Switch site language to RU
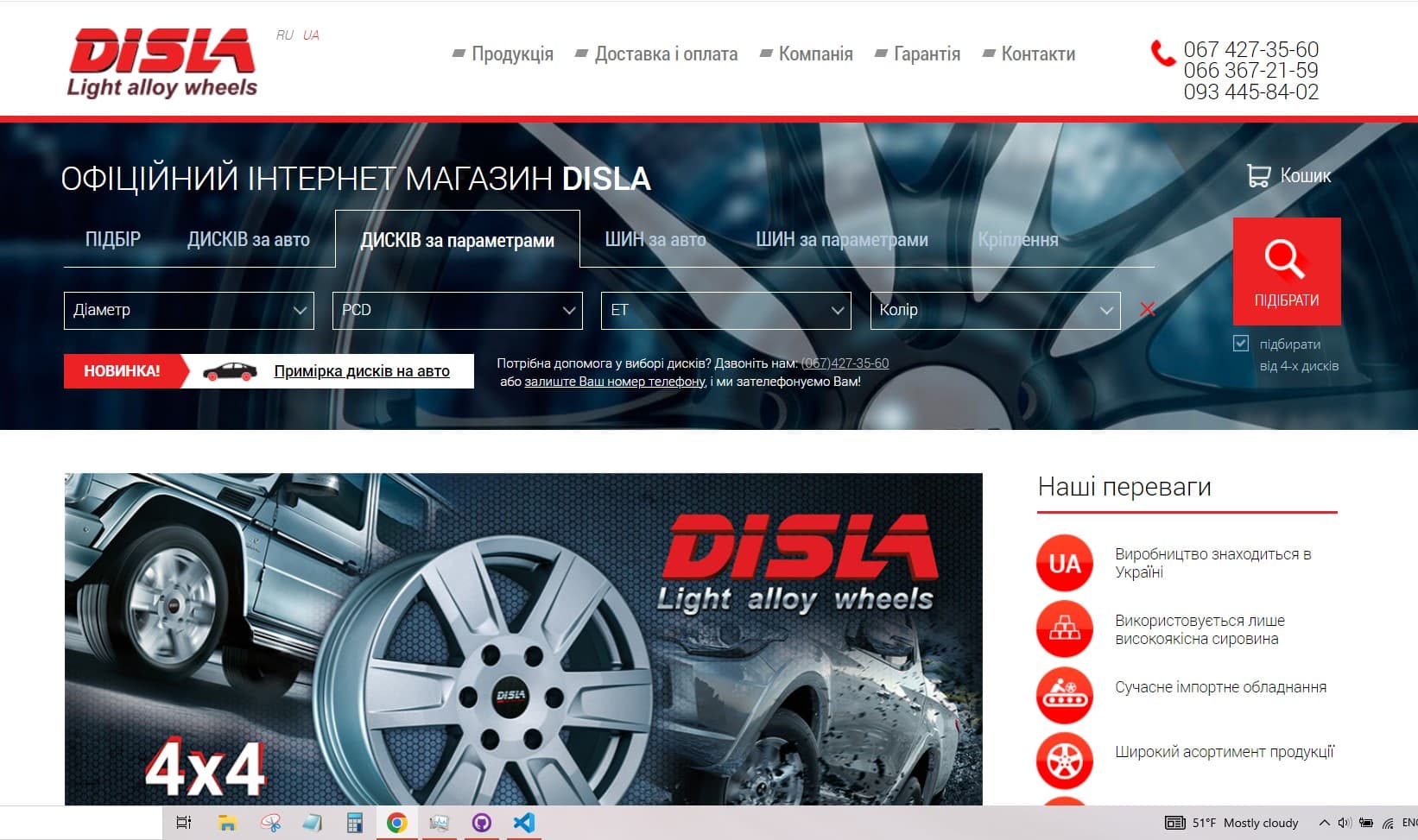Viewport: 1418px width, 840px height. pos(284,35)
